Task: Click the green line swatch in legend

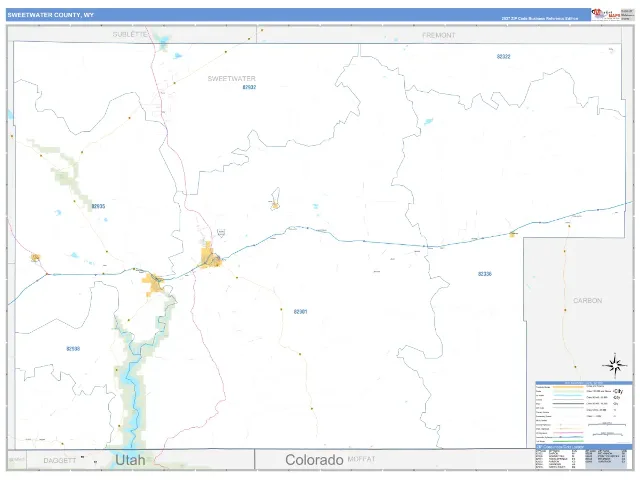Action: 568,441
